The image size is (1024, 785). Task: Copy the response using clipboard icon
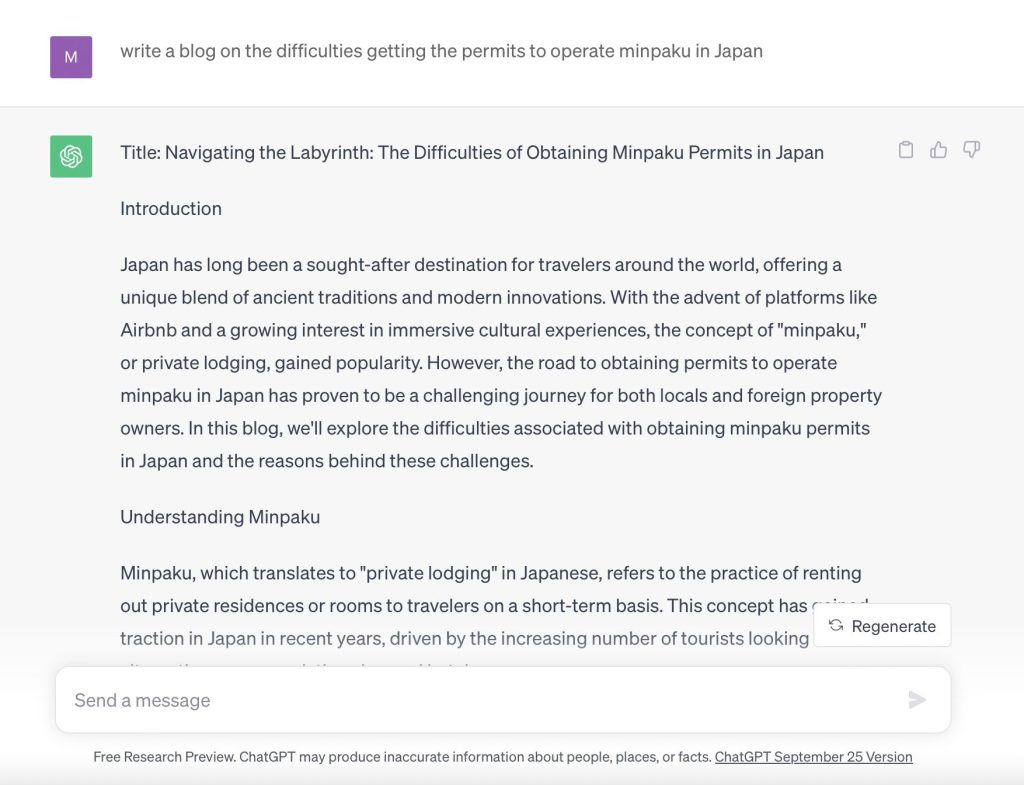click(x=906, y=150)
